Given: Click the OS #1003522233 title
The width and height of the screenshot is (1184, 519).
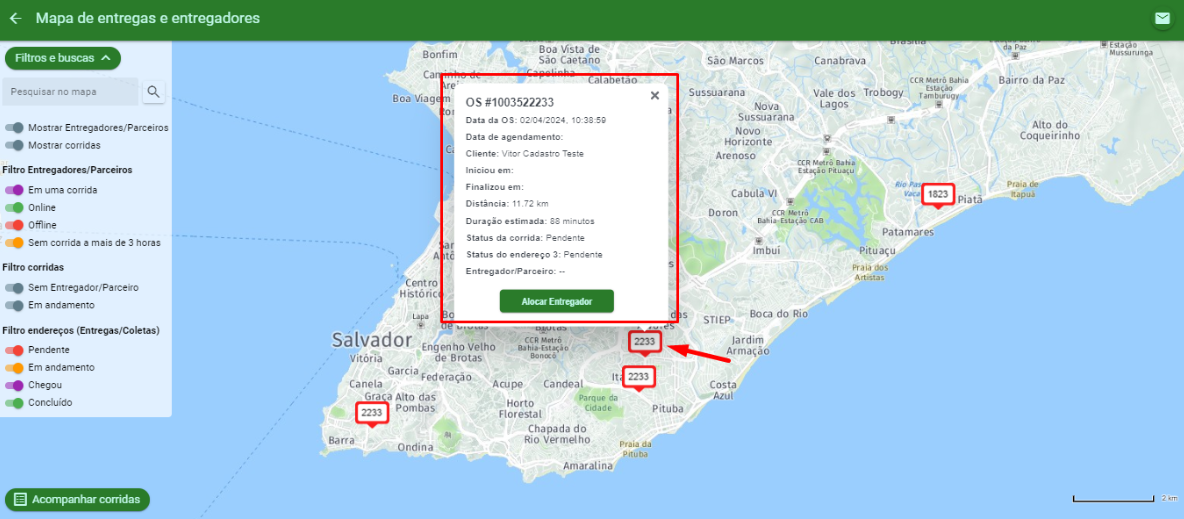Looking at the screenshot, I should (510, 103).
